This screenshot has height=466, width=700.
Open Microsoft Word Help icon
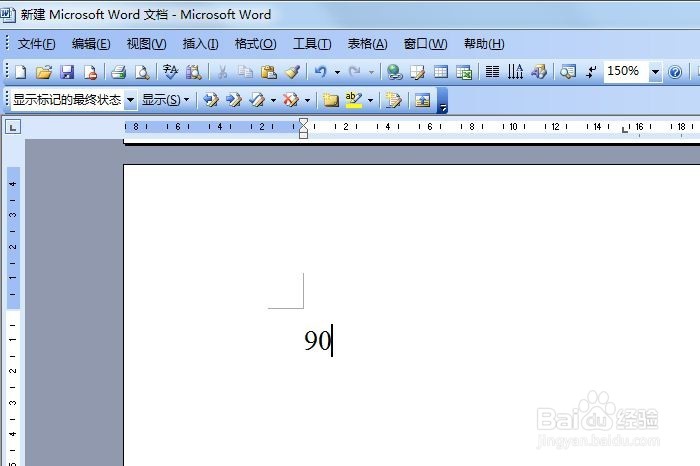point(675,72)
